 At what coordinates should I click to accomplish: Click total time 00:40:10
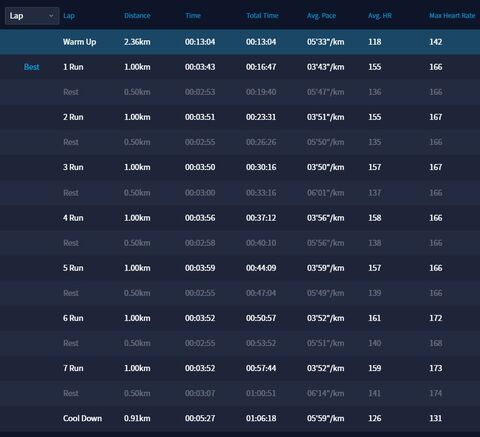coord(261,243)
